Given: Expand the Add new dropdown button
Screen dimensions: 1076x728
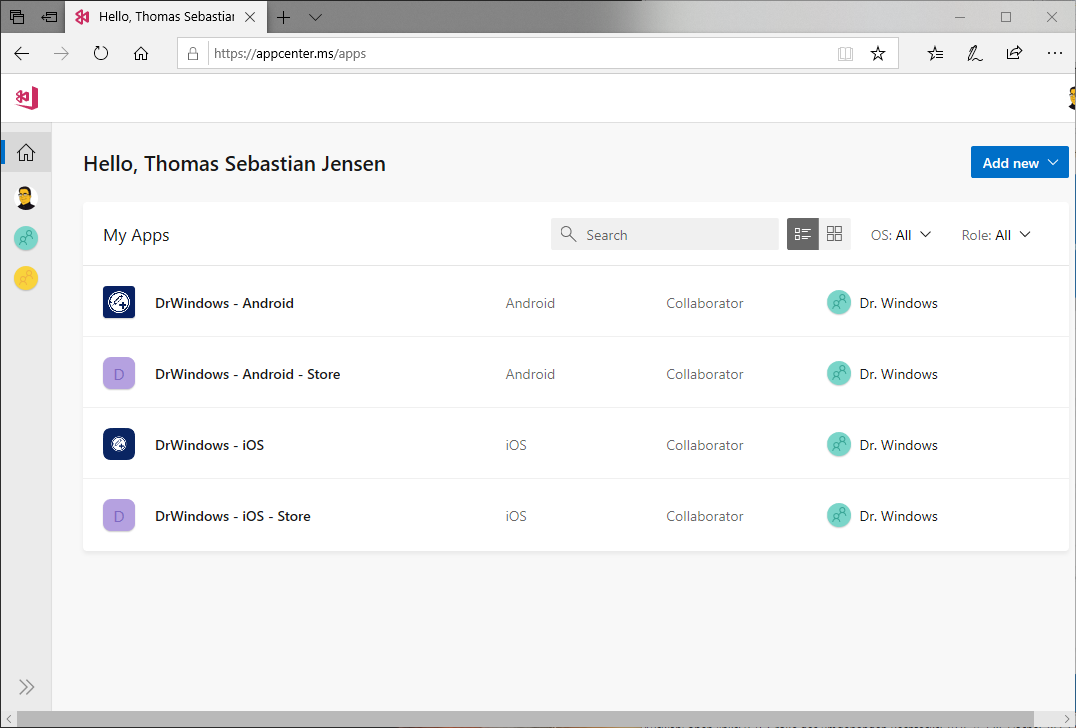Looking at the screenshot, I should pyautogui.click(x=1019, y=163).
